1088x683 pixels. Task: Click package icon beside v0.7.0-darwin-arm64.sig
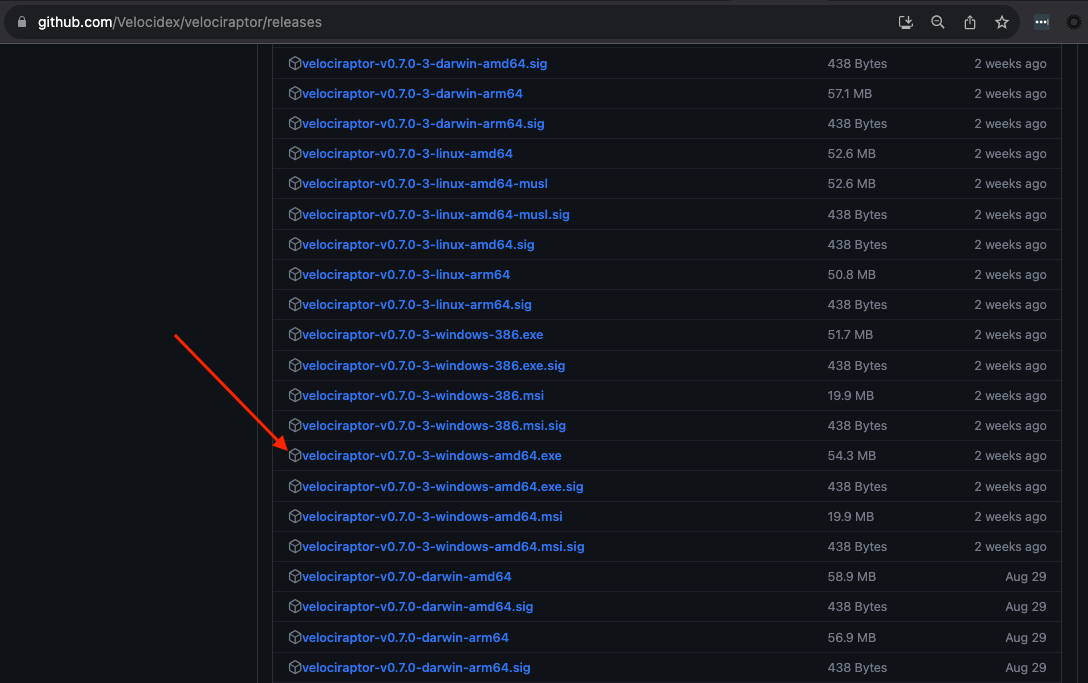[295, 667]
